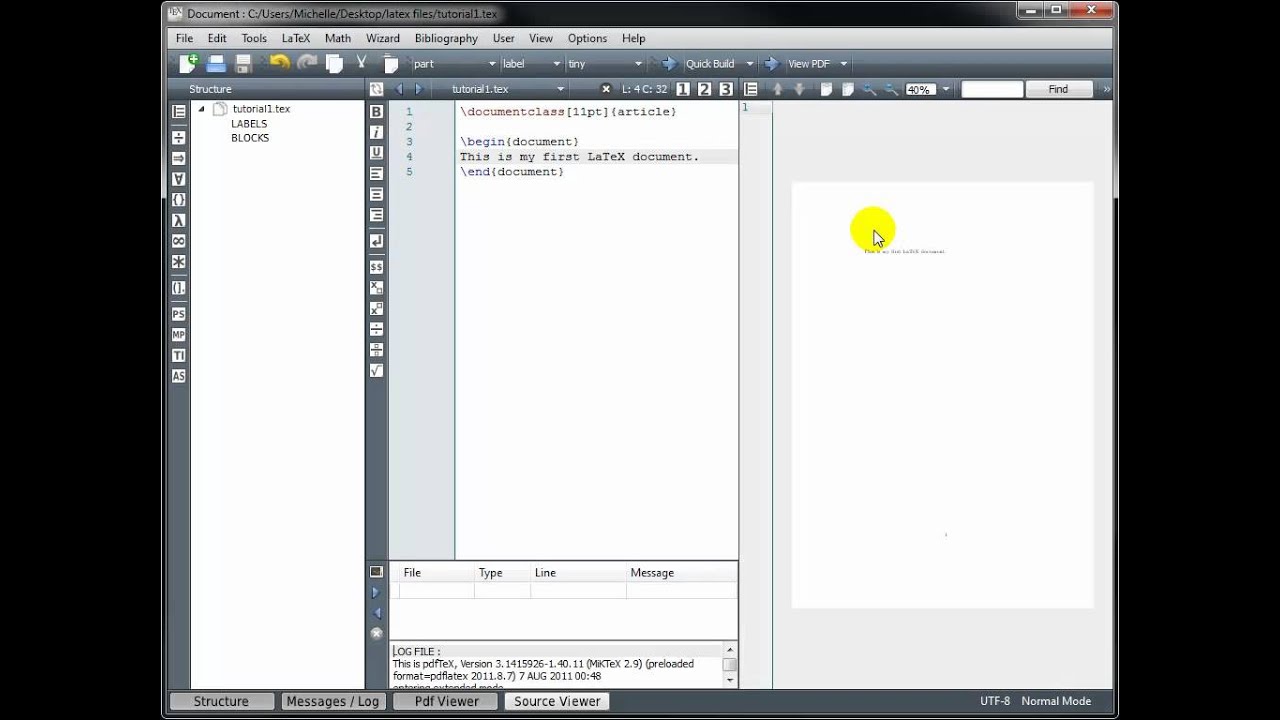The width and height of the screenshot is (1280, 720).
Task: Toggle the Messages / Log button
Action: (x=332, y=701)
